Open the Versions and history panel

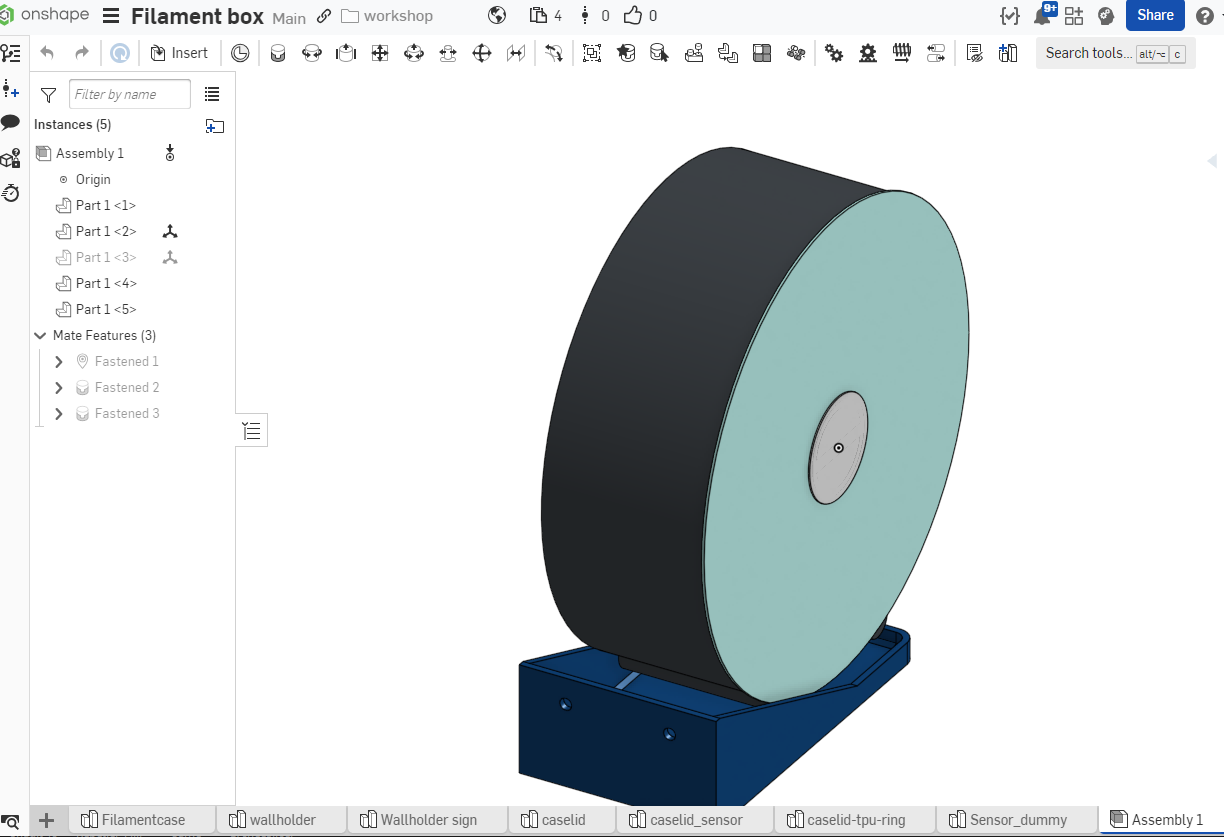11,194
